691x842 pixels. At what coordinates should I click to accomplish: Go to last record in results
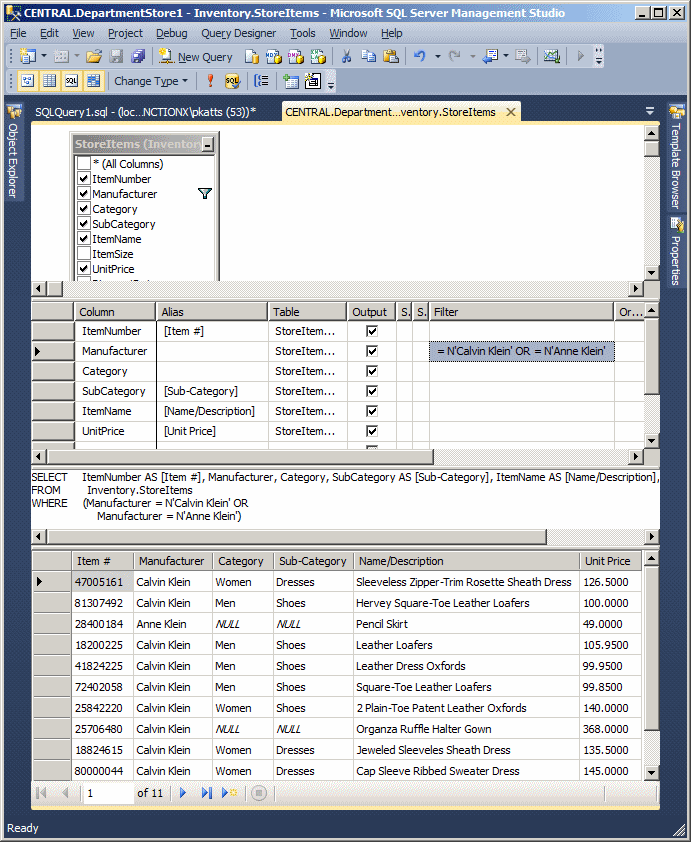[206, 793]
